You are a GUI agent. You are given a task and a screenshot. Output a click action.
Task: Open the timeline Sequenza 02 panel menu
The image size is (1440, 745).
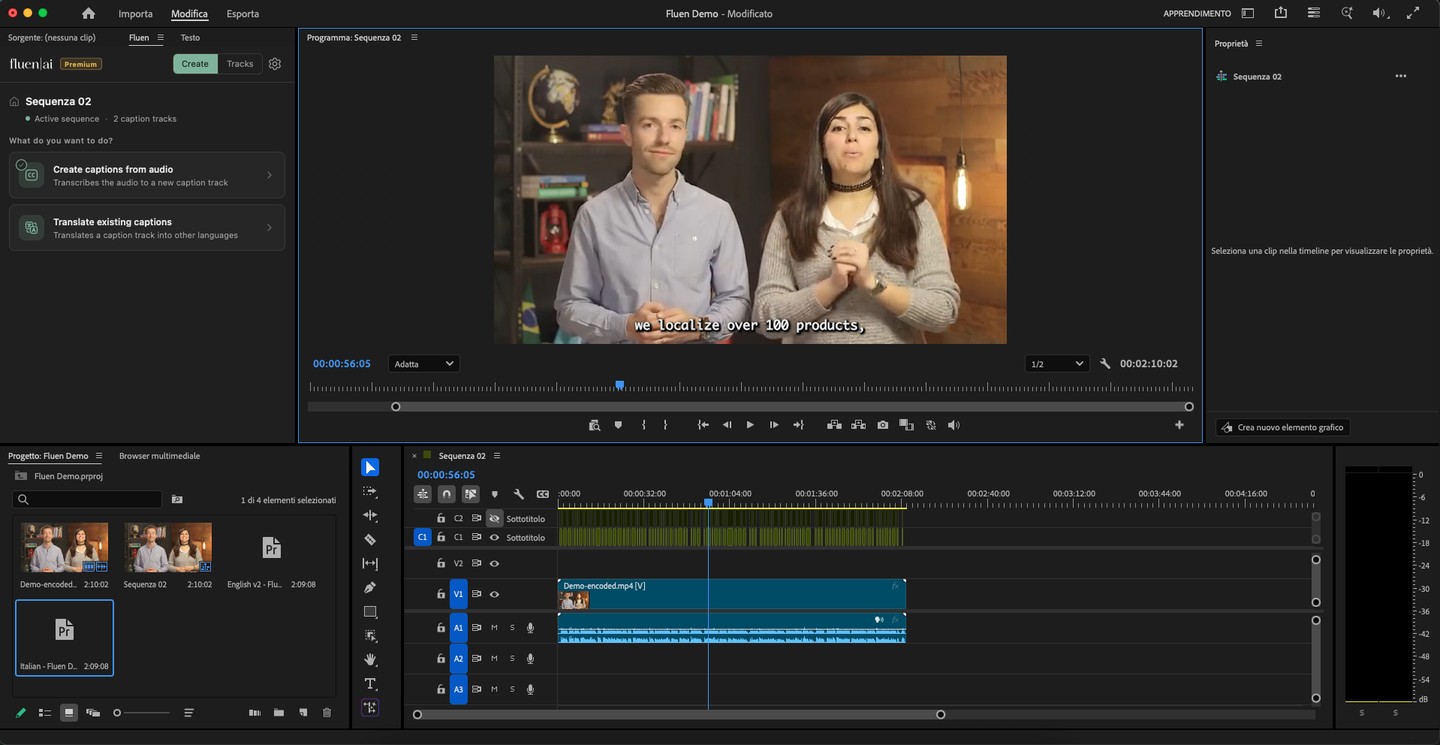coord(497,455)
